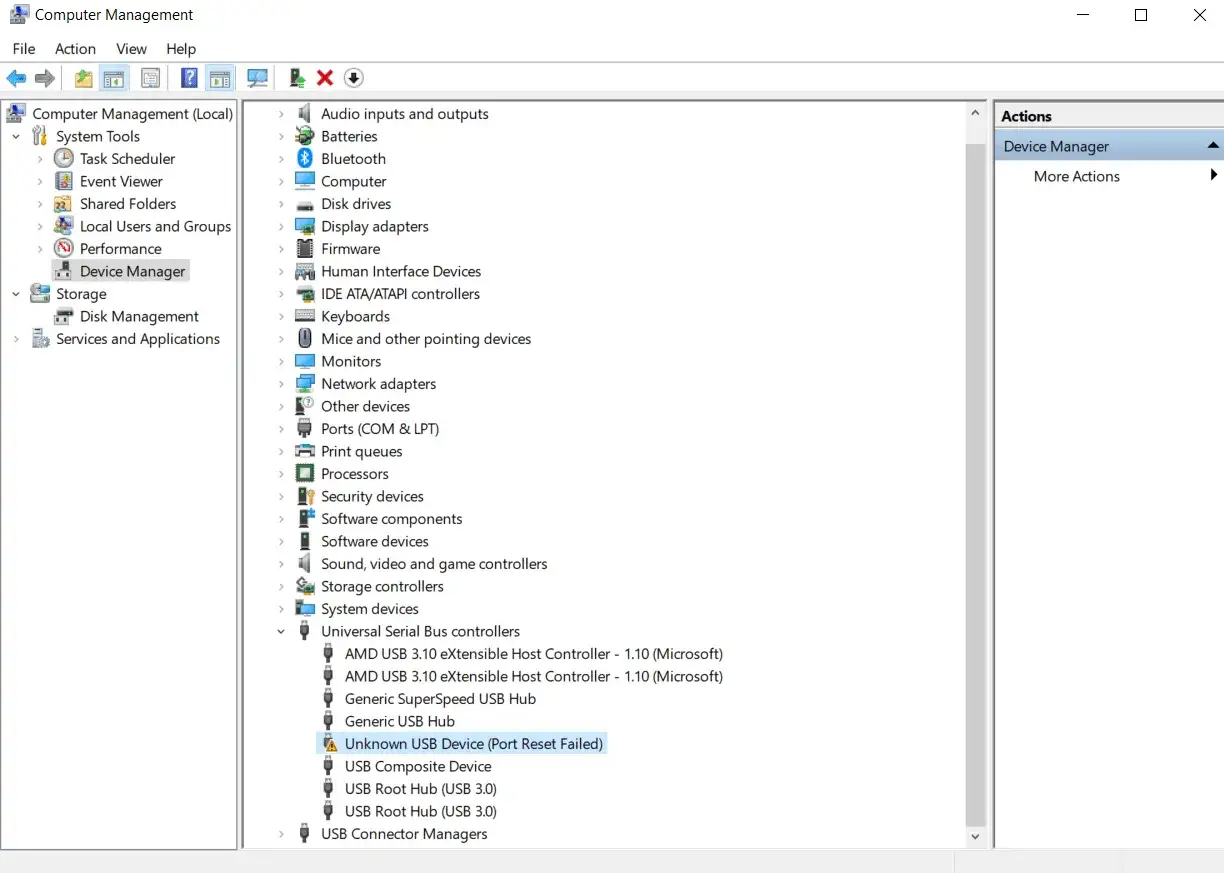Screen dimensions: 1224x873
Task: Expand Audio inputs and outputs category
Action: tap(281, 114)
